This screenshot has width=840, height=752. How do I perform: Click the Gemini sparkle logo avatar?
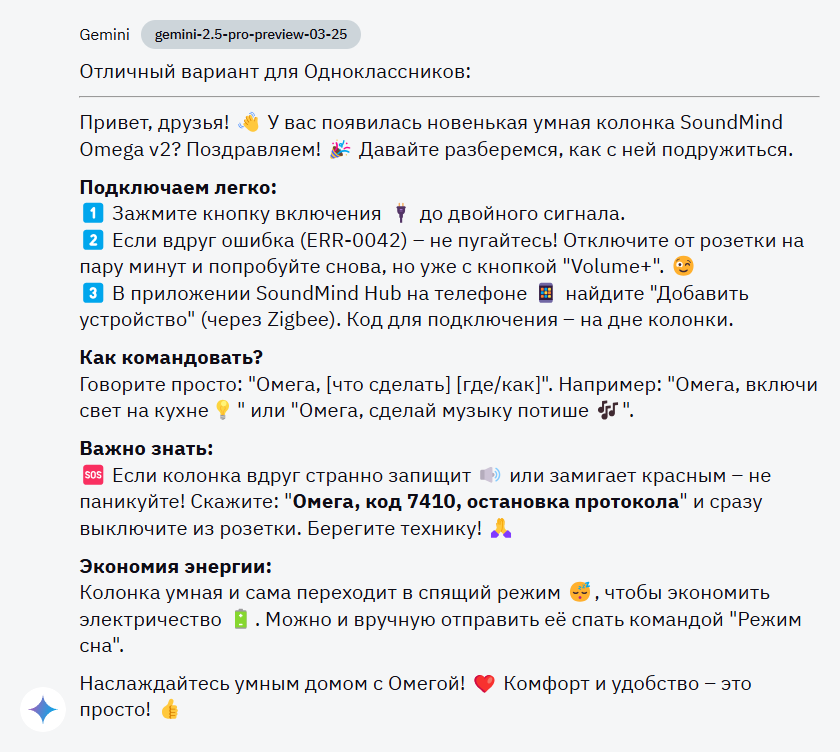pos(41,709)
